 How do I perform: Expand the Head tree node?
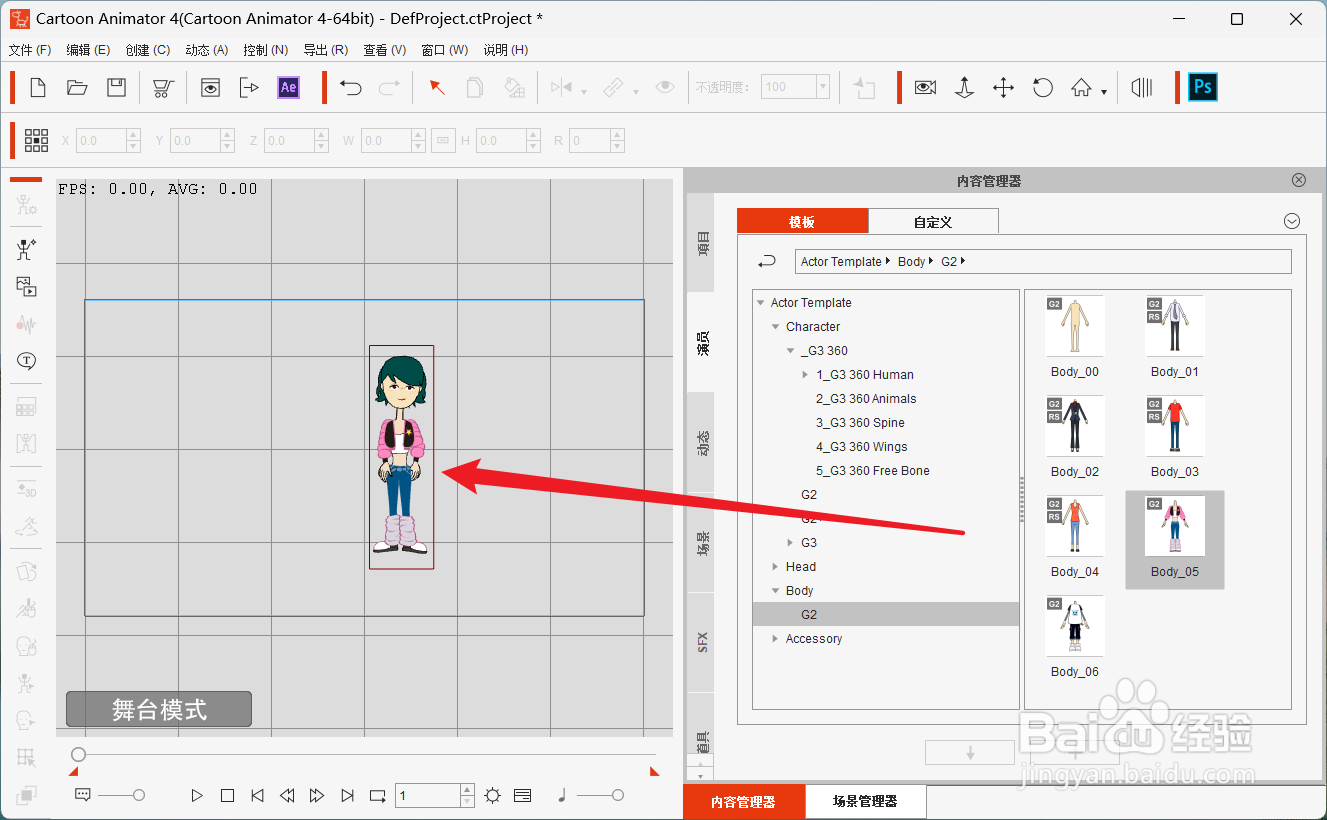pos(776,567)
